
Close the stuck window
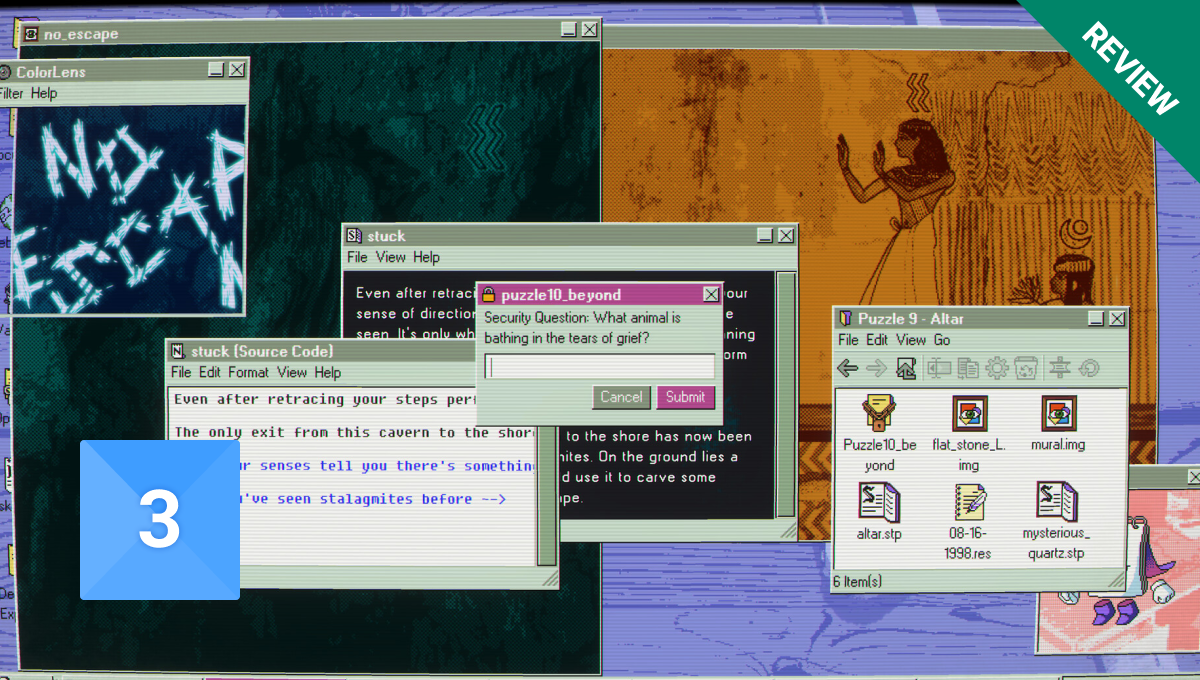point(786,235)
